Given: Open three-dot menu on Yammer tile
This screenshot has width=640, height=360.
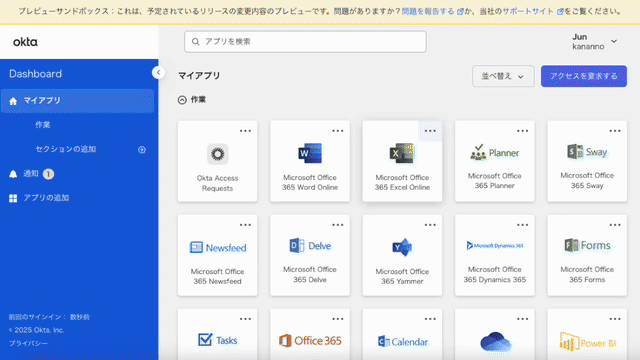Looking at the screenshot, I should tap(430, 225).
